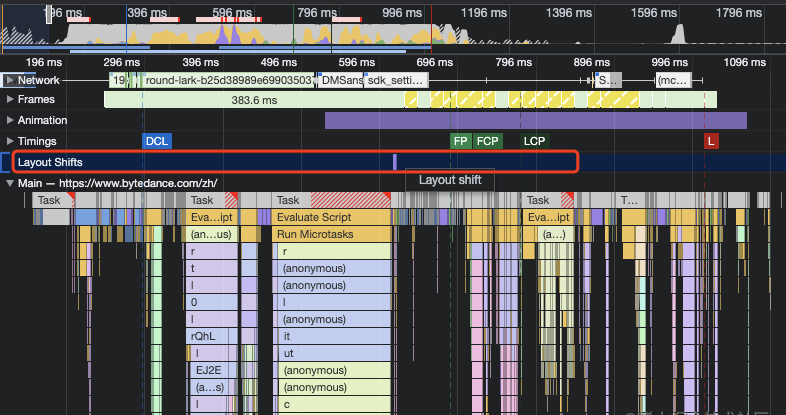Select the sdk_setti network request
Image resolution: width=786 pixels, height=415 pixels.
pyautogui.click(x=397, y=80)
